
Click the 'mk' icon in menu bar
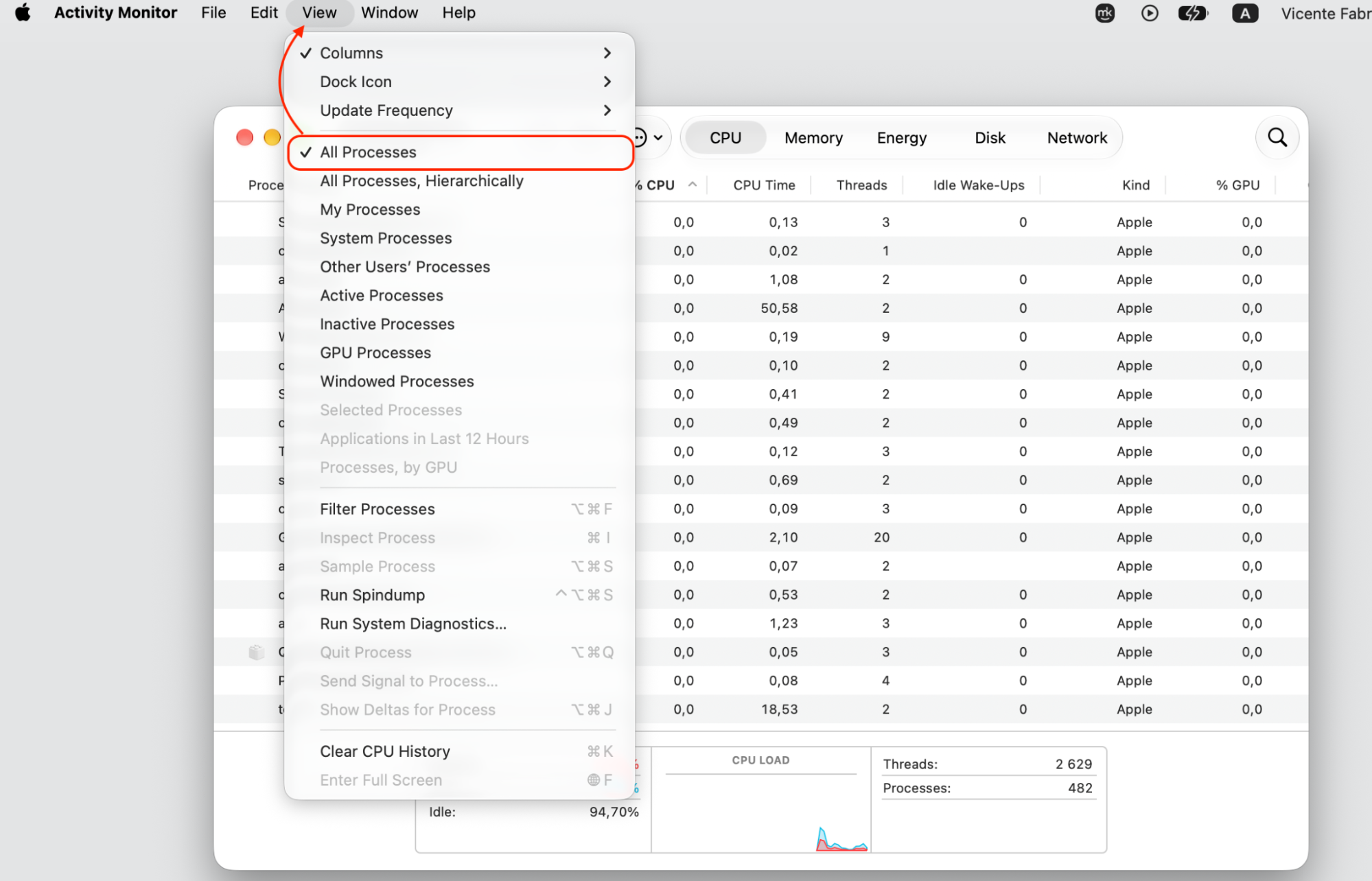click(1105, 13)
